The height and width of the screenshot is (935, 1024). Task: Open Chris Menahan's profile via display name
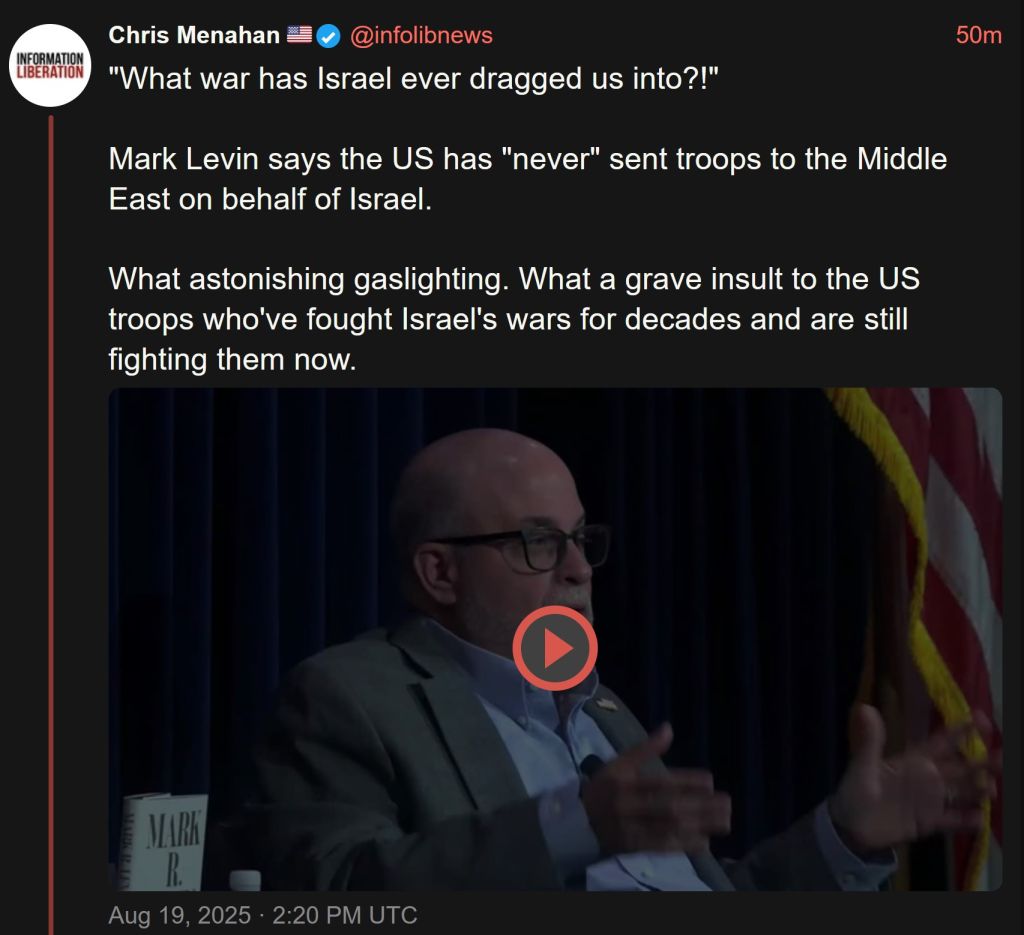(194, 35)
